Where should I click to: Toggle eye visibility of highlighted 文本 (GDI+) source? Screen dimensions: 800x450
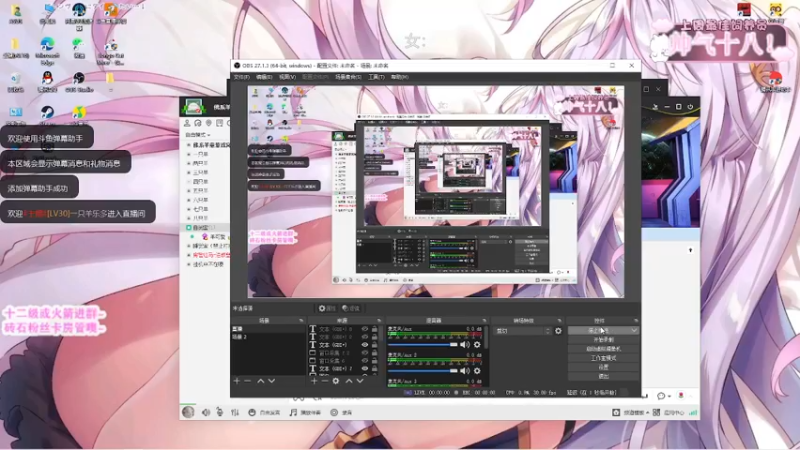coord(365,345)
